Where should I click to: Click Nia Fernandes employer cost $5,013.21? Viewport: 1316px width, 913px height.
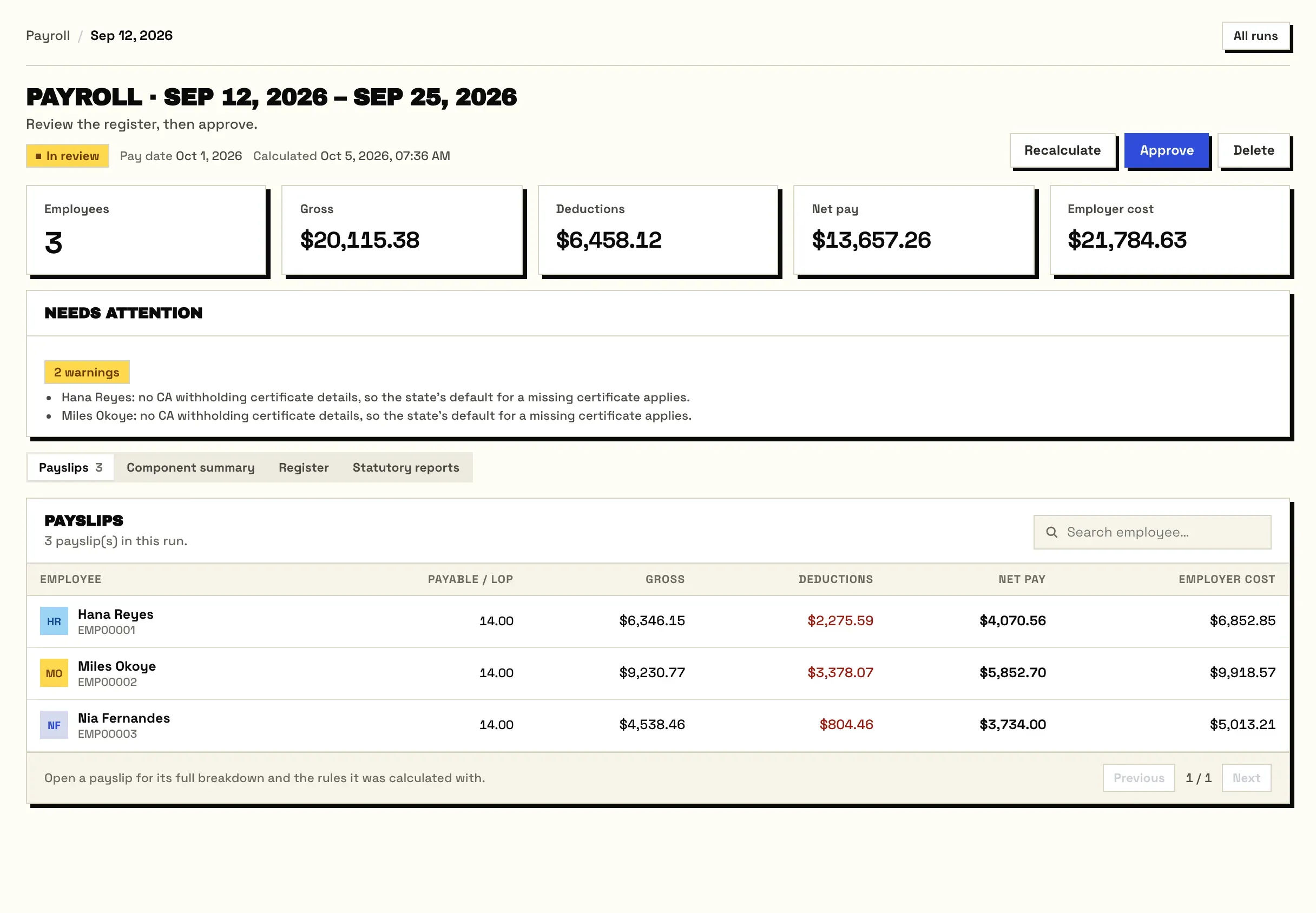1242,725
